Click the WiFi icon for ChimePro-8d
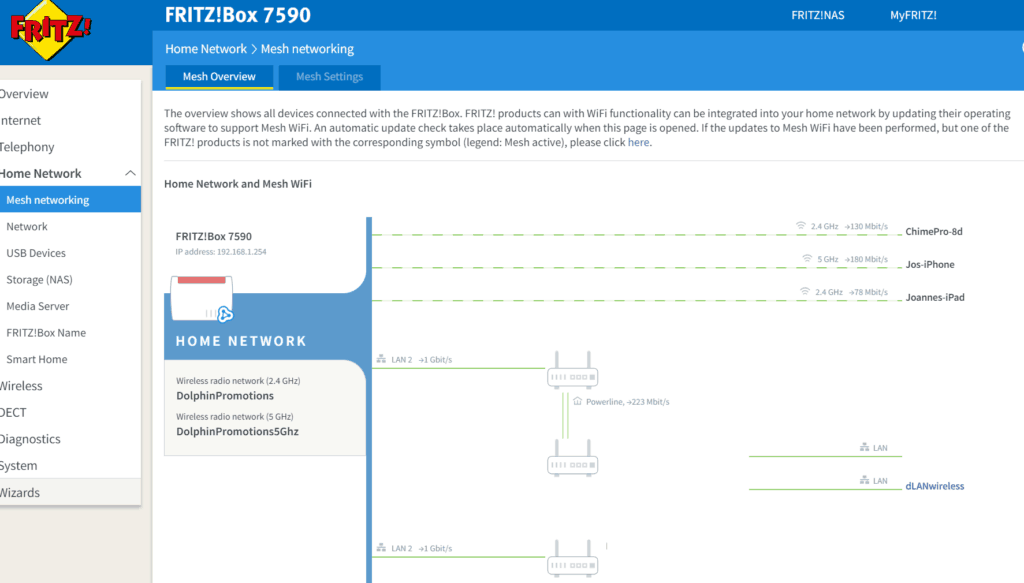Screen dimensions: 1024x583 800,227
